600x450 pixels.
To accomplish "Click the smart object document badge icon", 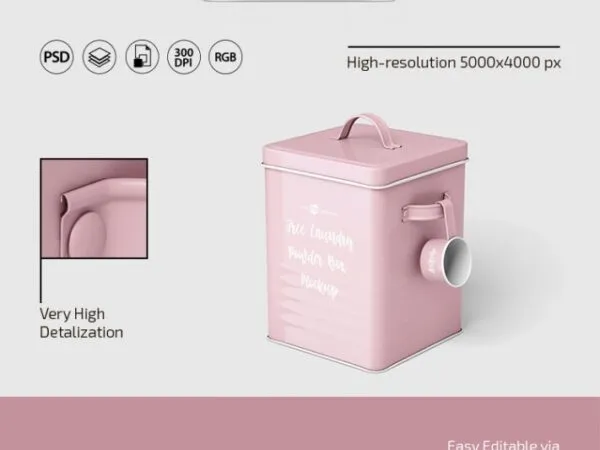I will tap(142, 57).
